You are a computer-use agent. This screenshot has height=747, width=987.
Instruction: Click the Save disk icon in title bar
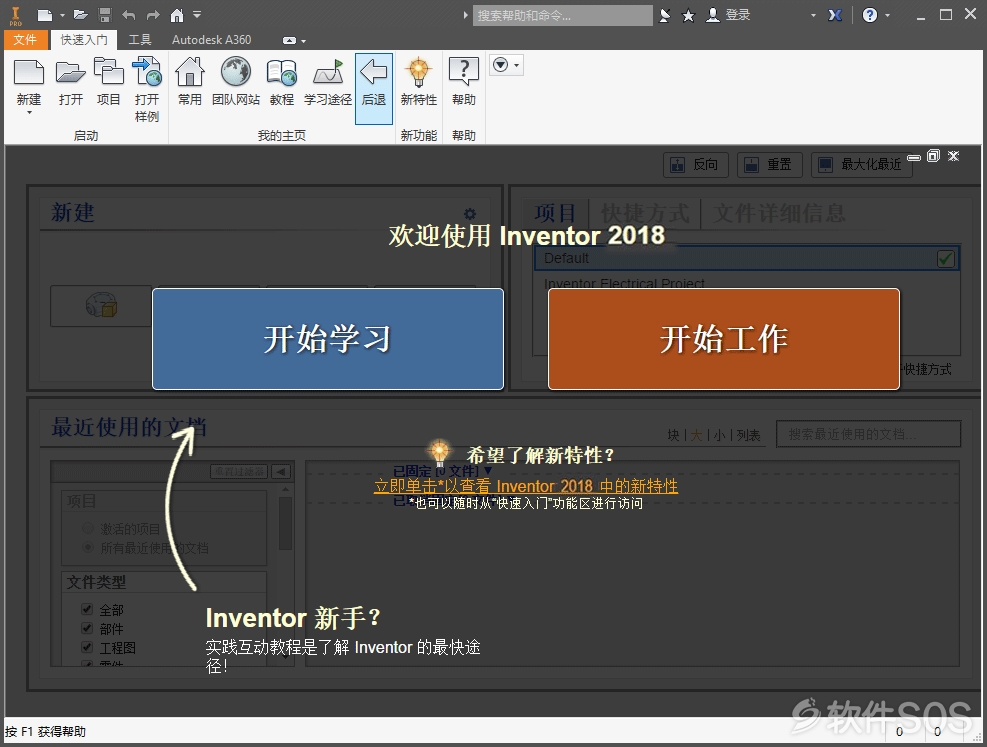105,15
